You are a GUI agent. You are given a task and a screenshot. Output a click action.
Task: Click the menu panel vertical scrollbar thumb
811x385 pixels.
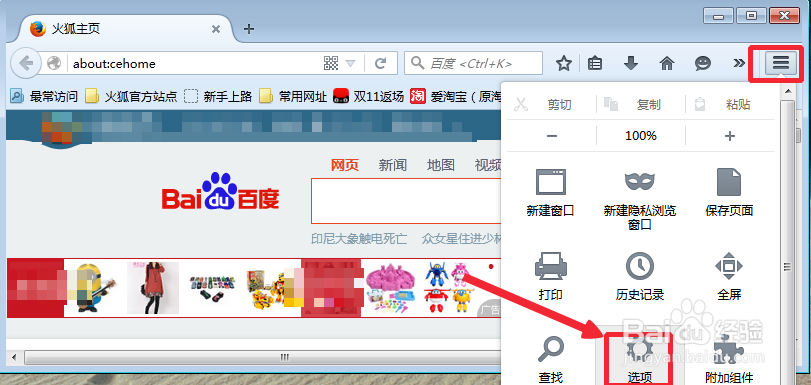coord(787,242)
